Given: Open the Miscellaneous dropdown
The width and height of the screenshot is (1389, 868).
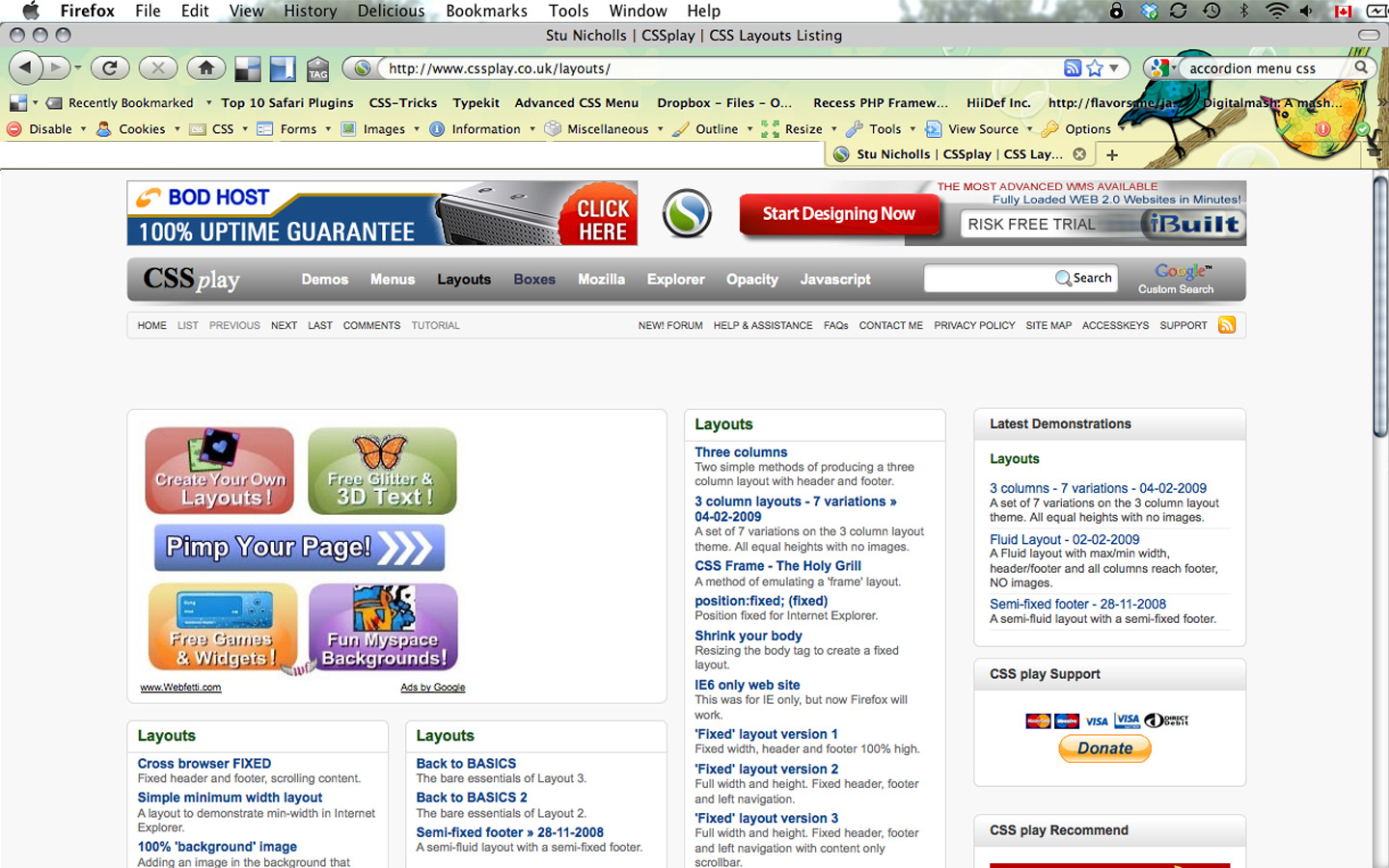Looking at the screenshot, I should pyautogui.click(x=605, y=129).
